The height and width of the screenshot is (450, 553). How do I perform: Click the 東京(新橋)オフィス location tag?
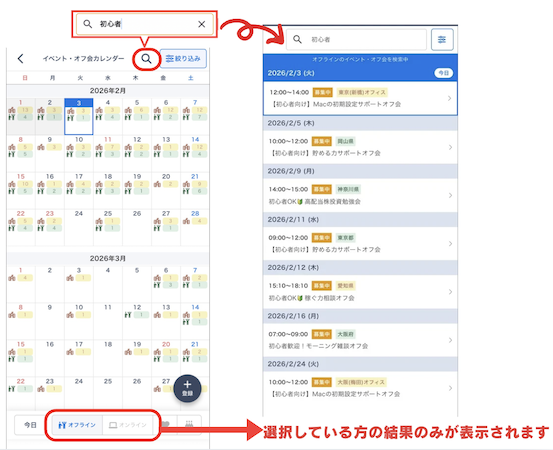point(362,92)
